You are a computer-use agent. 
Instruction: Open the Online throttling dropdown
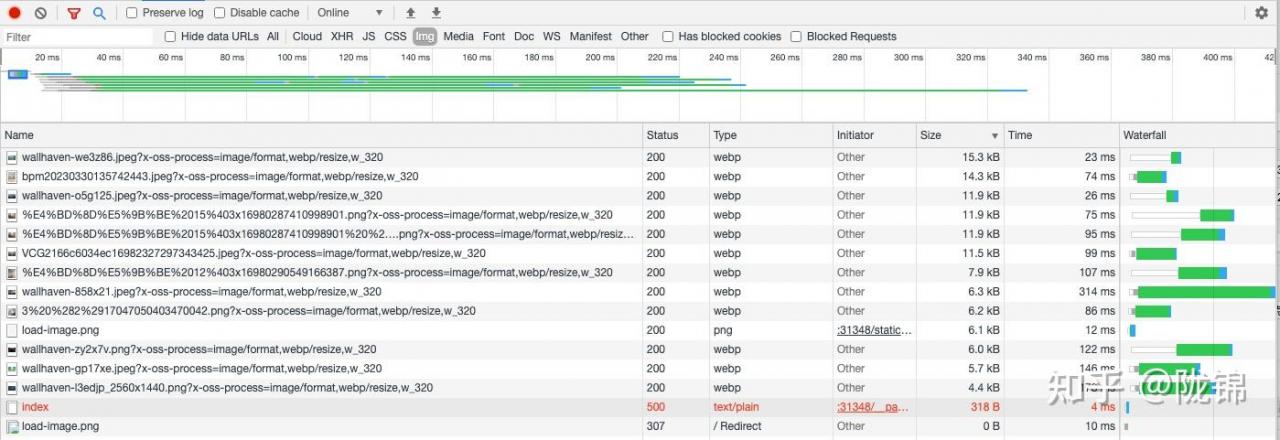[350, 13]
